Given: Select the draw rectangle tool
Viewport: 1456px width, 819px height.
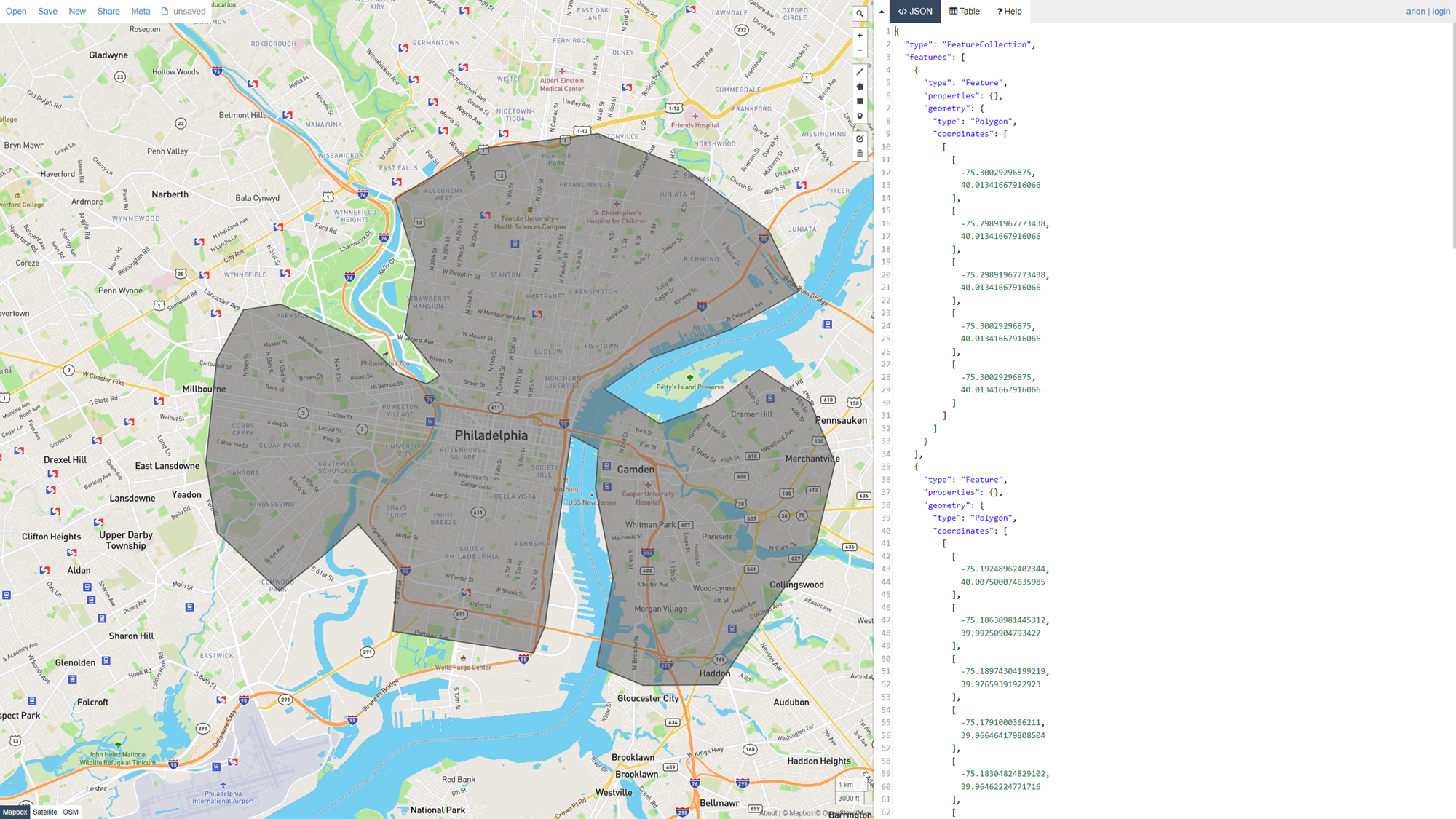Looking at the screenshot, I should tap(860, 101).
